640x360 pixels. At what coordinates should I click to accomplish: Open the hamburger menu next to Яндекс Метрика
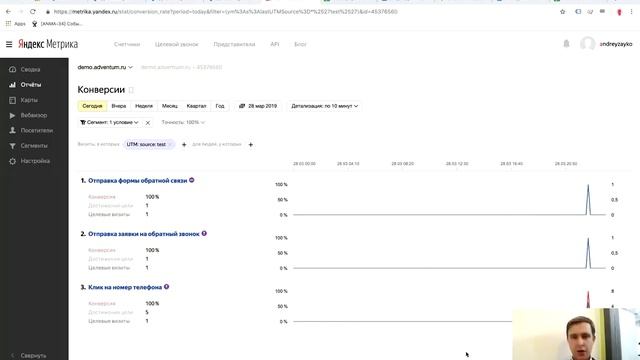(x=9, y=44)
